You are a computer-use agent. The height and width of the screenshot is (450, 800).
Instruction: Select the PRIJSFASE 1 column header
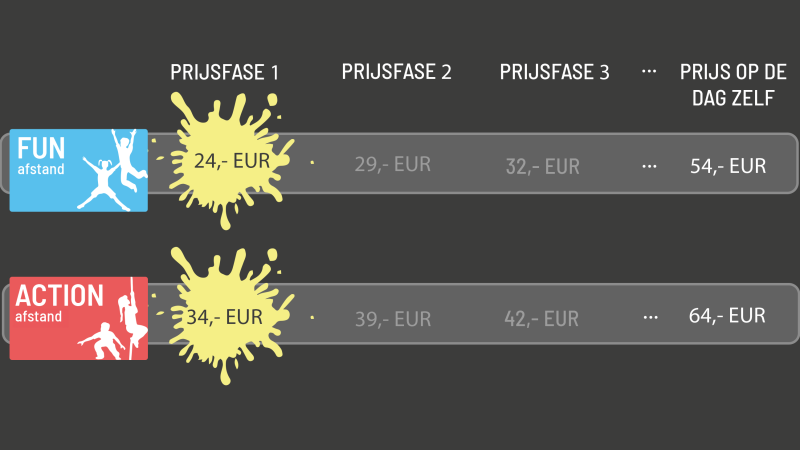pos(224,72)
